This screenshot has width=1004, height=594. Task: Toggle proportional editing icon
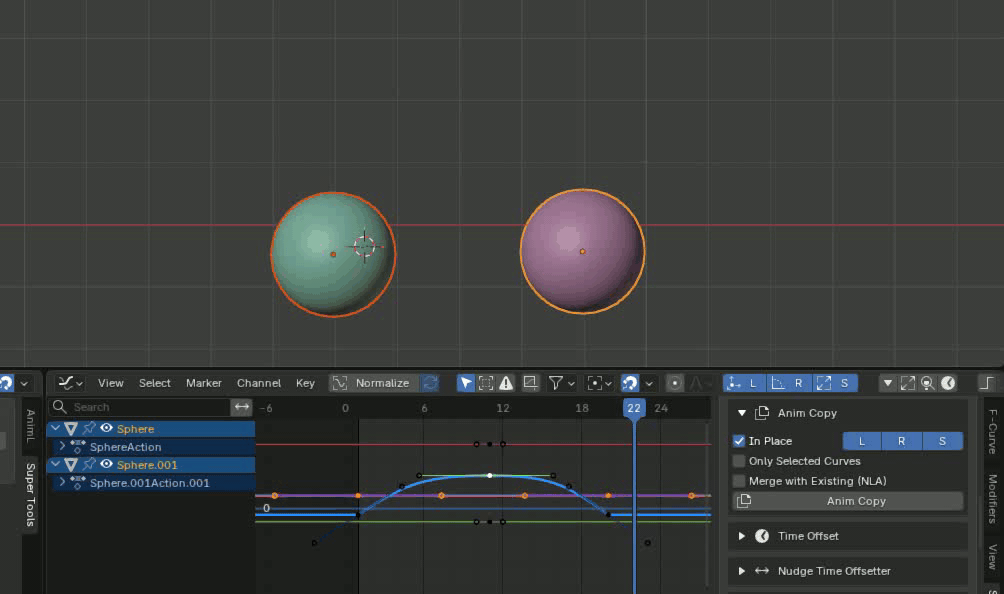tap(674, 383)
